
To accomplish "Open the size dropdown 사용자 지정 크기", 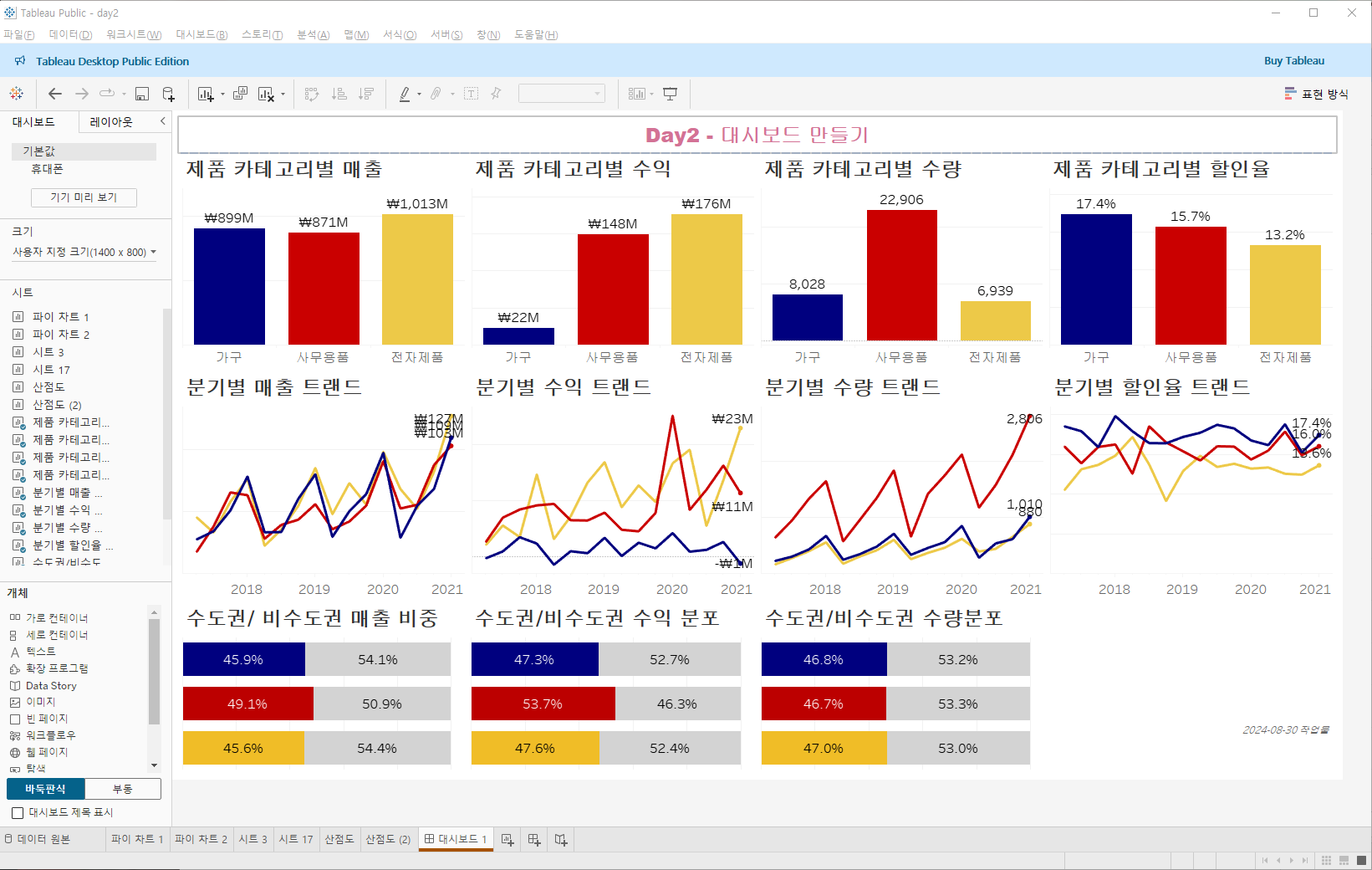I will (84, 252).
